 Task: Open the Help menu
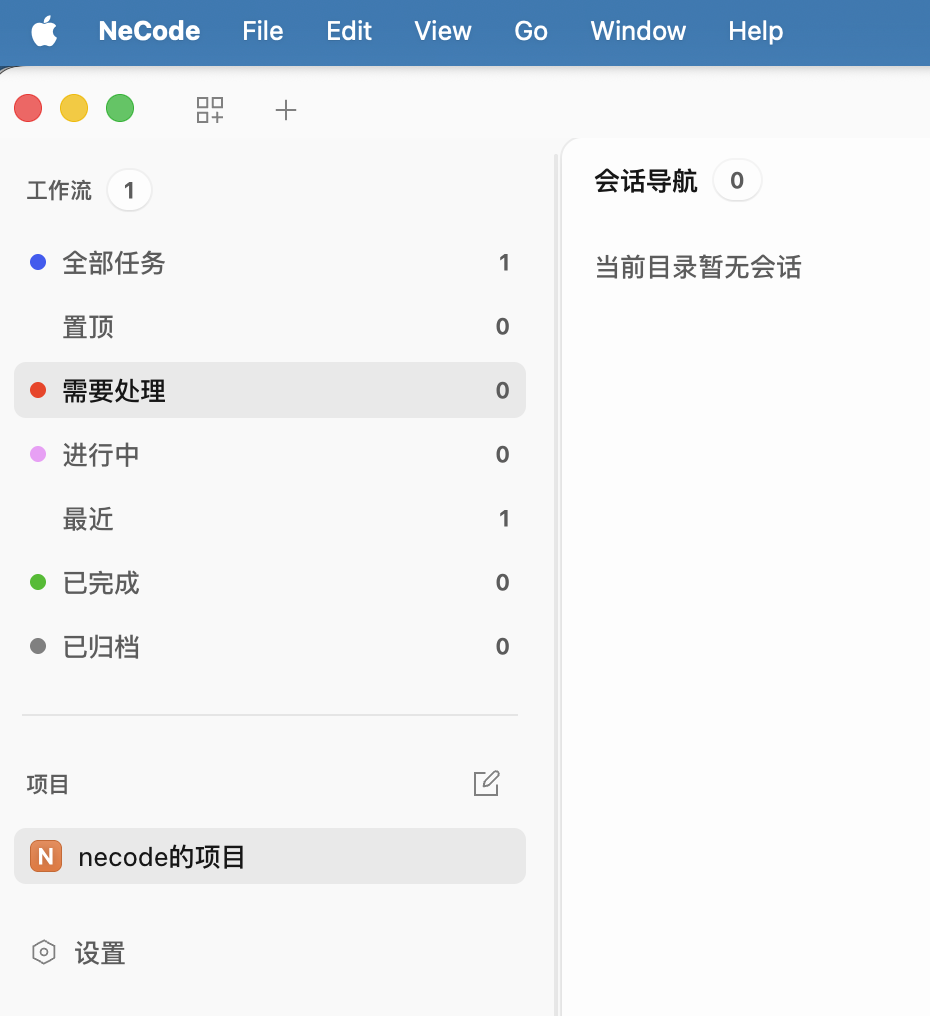[x=756, y=31]
